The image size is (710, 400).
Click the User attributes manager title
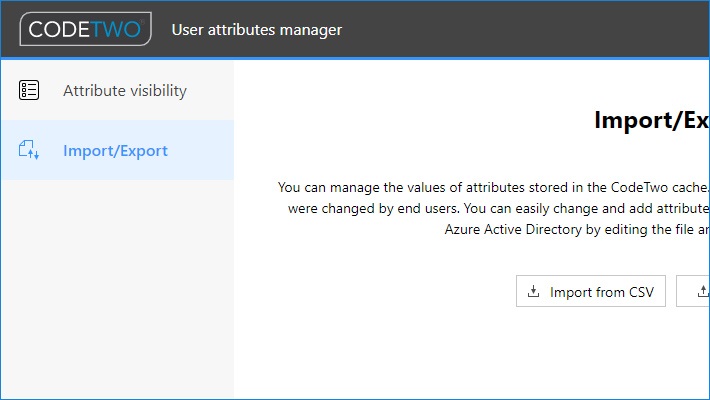257,30
